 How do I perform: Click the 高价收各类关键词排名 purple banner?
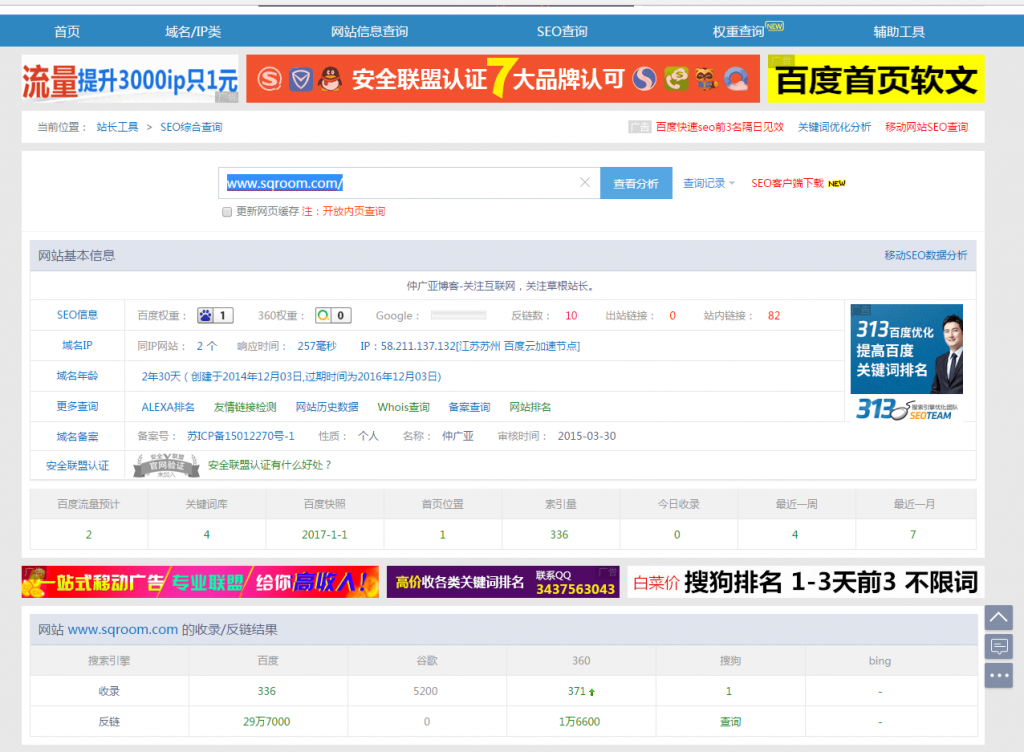coord(503,582)
